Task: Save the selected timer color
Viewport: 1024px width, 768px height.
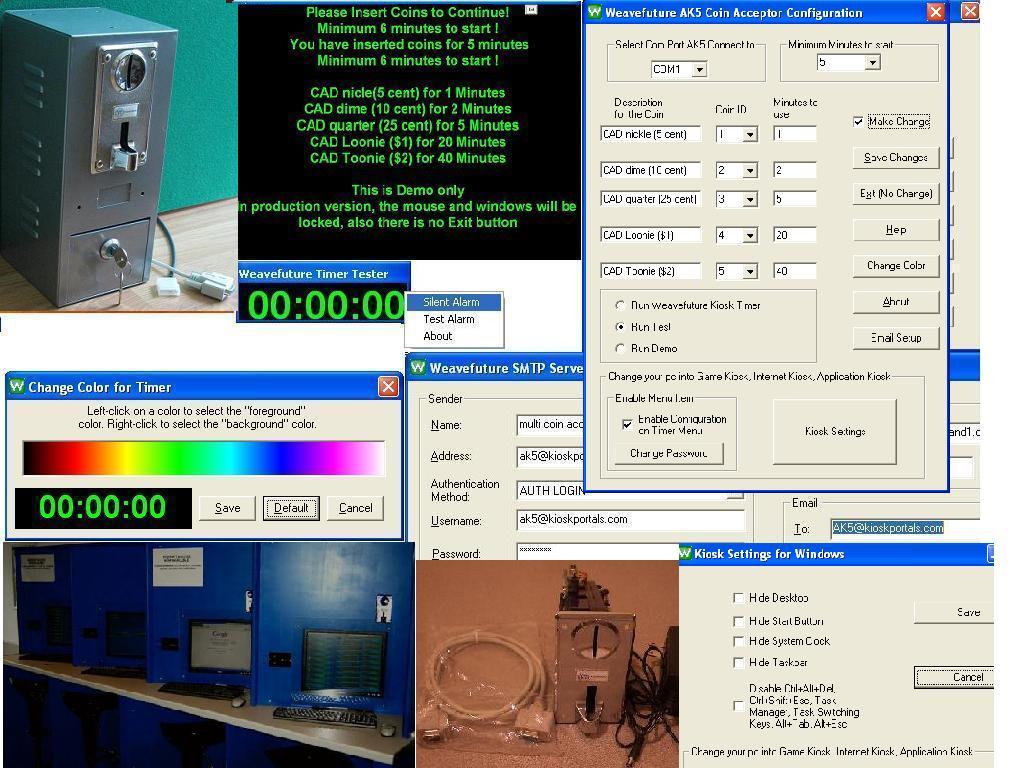Action: pos(227,507)
